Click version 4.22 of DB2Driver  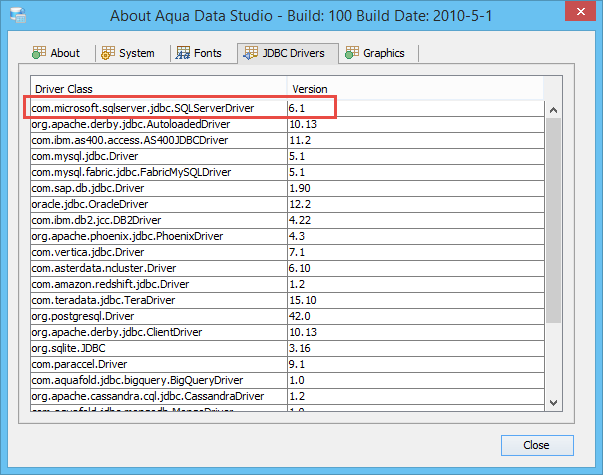(300, 220)
